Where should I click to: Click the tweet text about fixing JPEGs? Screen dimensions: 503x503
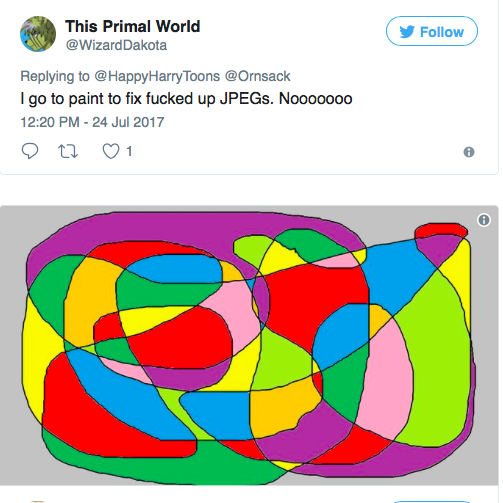(186, 99)
